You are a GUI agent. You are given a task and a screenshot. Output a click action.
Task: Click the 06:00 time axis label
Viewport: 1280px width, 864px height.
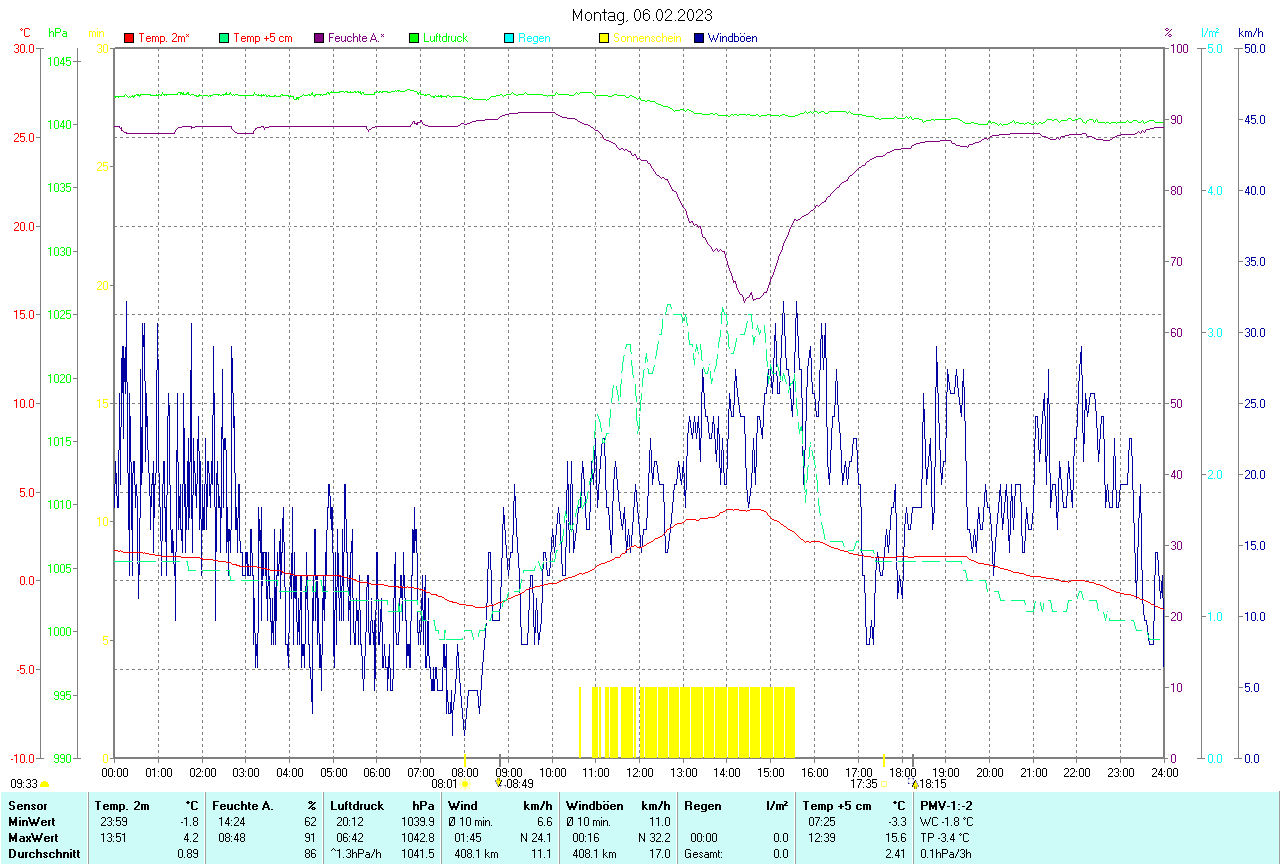[377, 772]
